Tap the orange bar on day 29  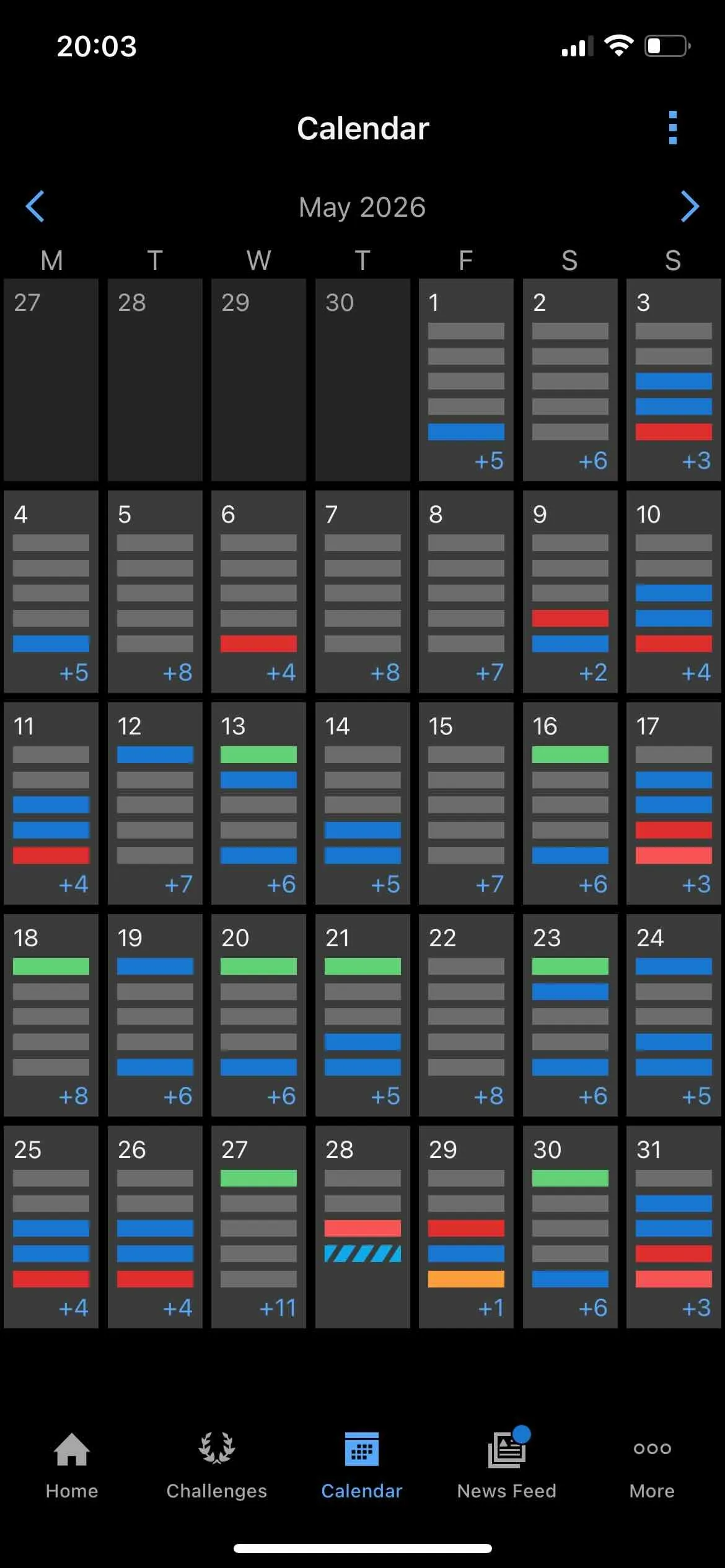pos(466,1279)
